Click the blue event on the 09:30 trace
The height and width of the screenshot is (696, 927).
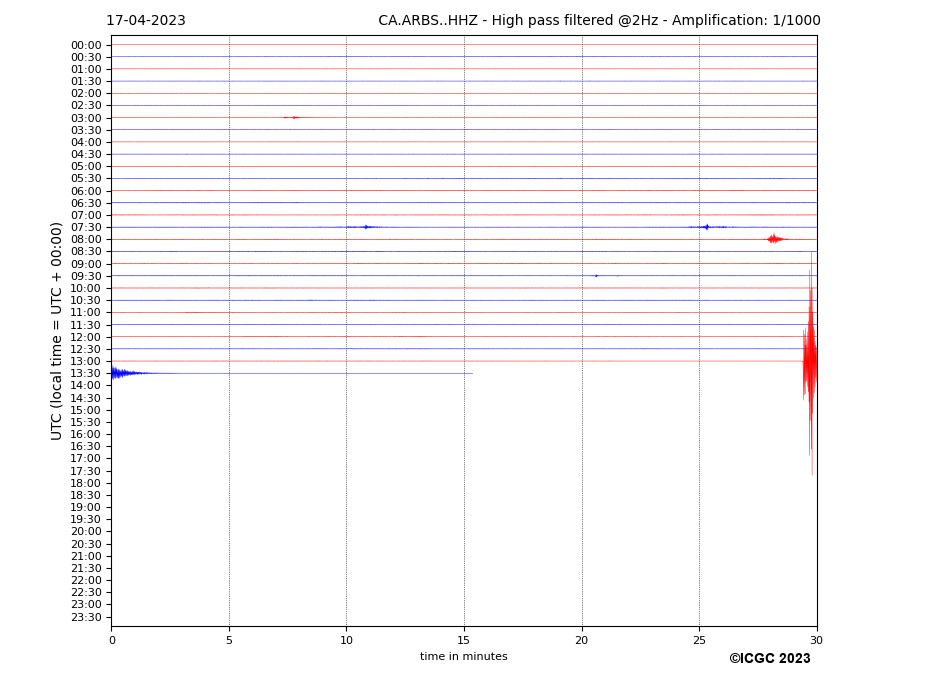[x=596, y=276]
